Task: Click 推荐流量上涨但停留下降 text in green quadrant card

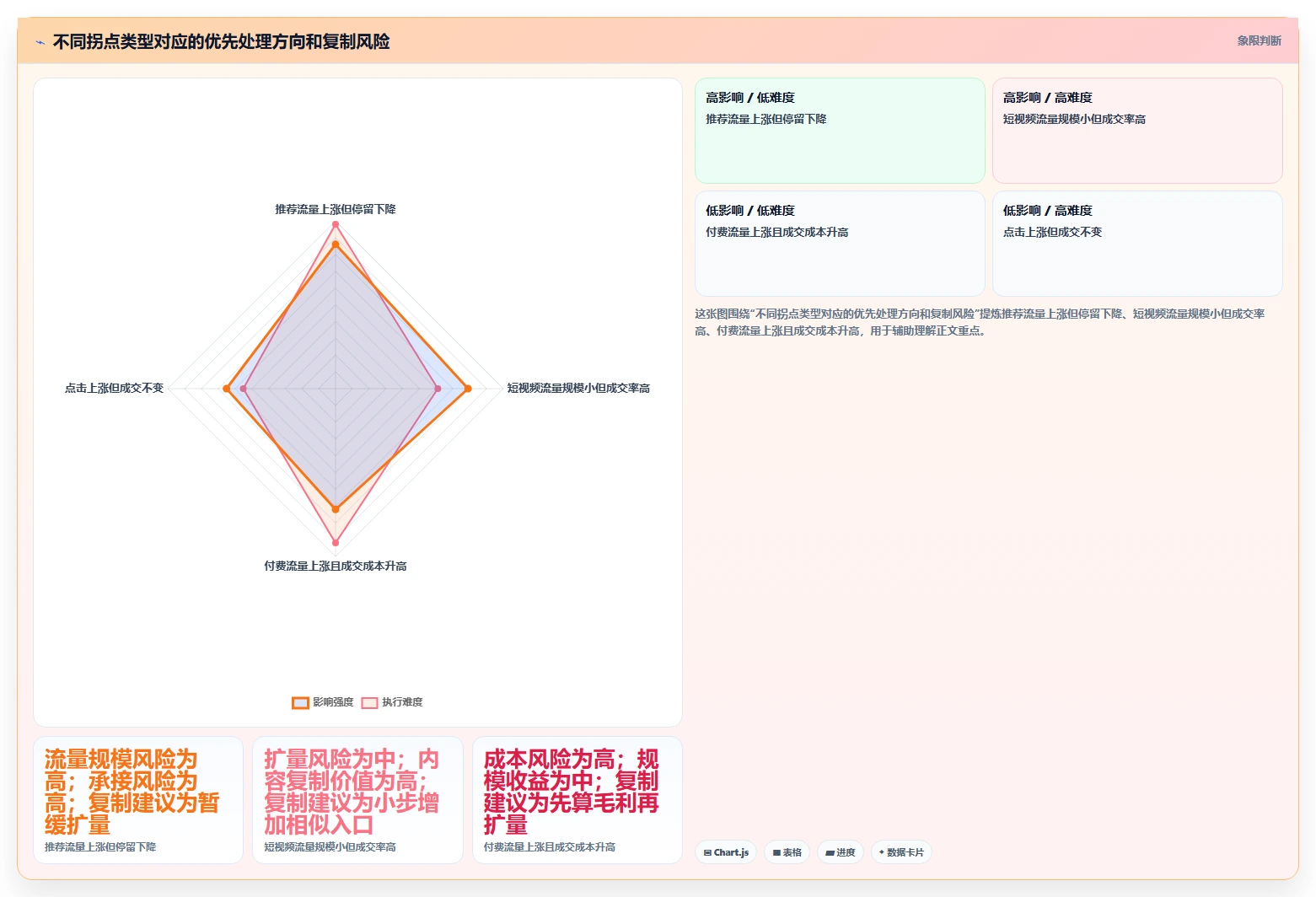Action: [x=765, y=119]
